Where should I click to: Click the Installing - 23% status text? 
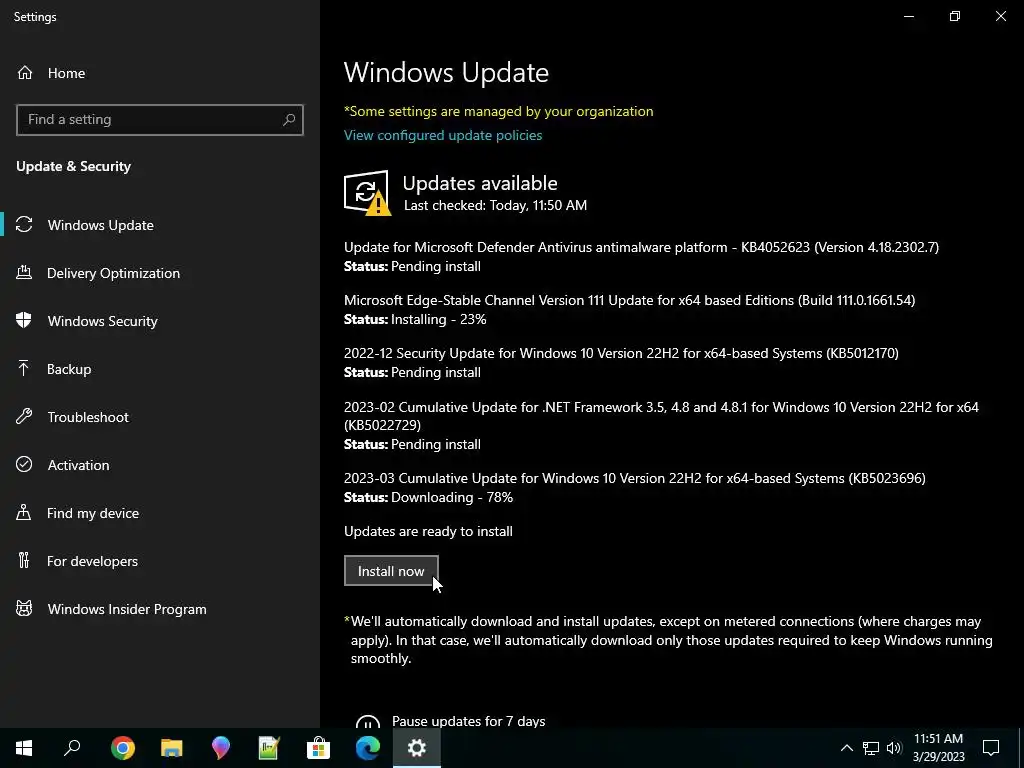[438, 319]
